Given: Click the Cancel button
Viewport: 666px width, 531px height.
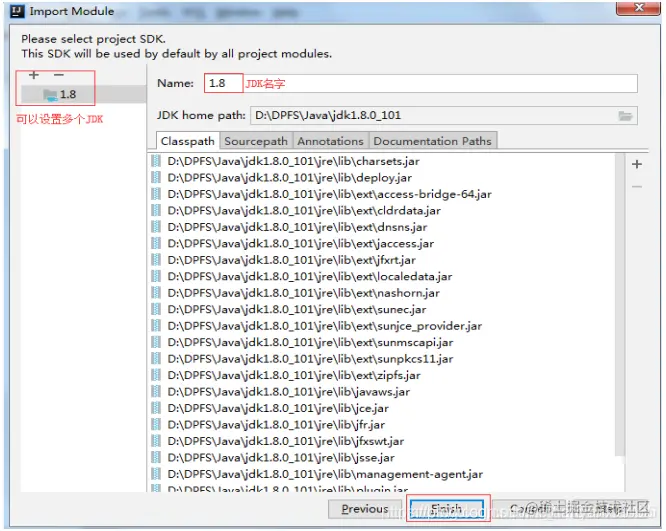Looking at the screenshot, I should point(529,509).
